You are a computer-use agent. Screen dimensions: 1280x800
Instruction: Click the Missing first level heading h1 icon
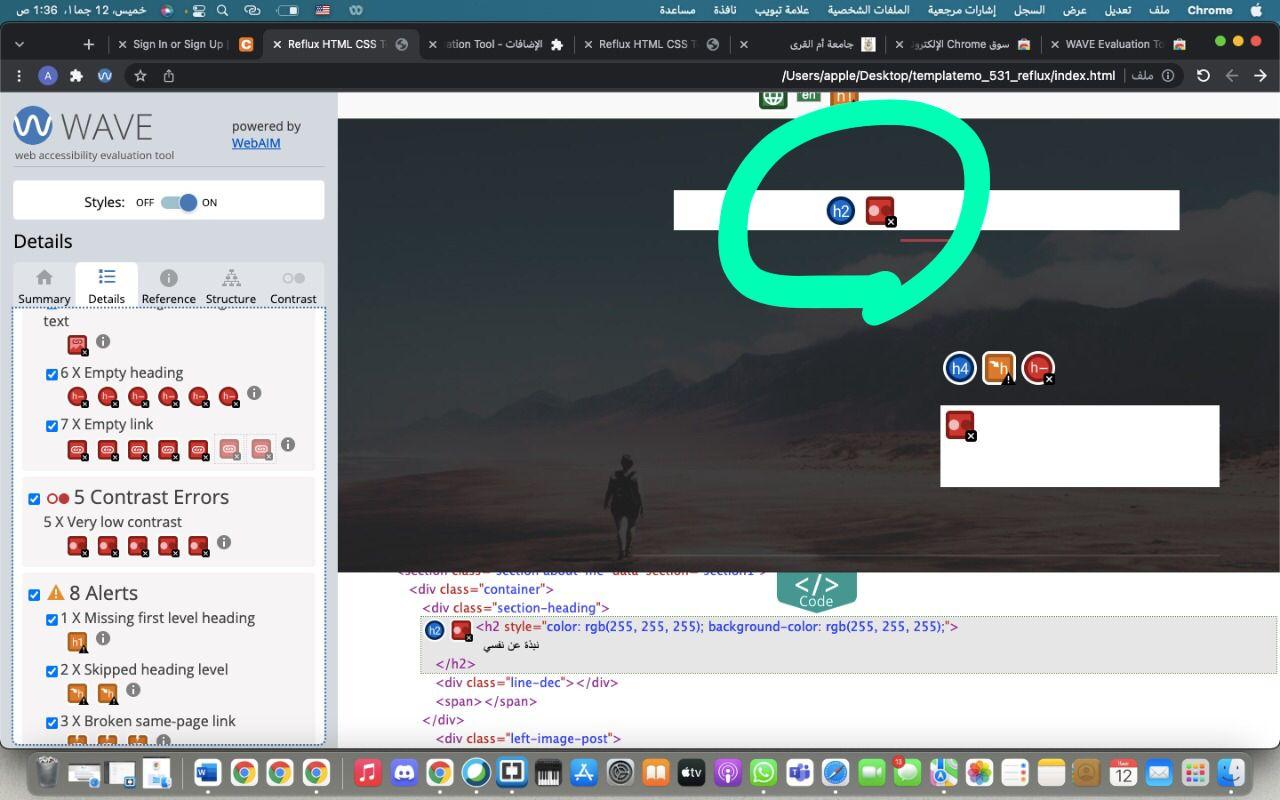[77, 641]
